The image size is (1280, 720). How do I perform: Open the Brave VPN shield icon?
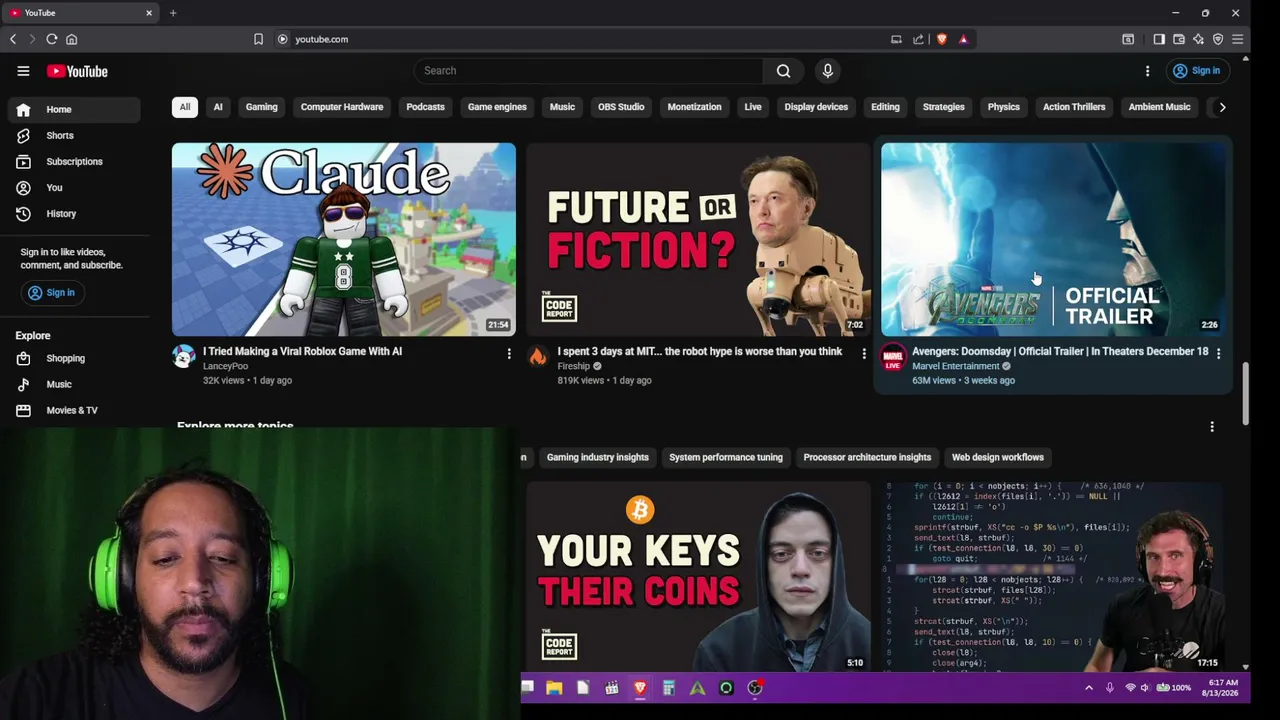1218,39
